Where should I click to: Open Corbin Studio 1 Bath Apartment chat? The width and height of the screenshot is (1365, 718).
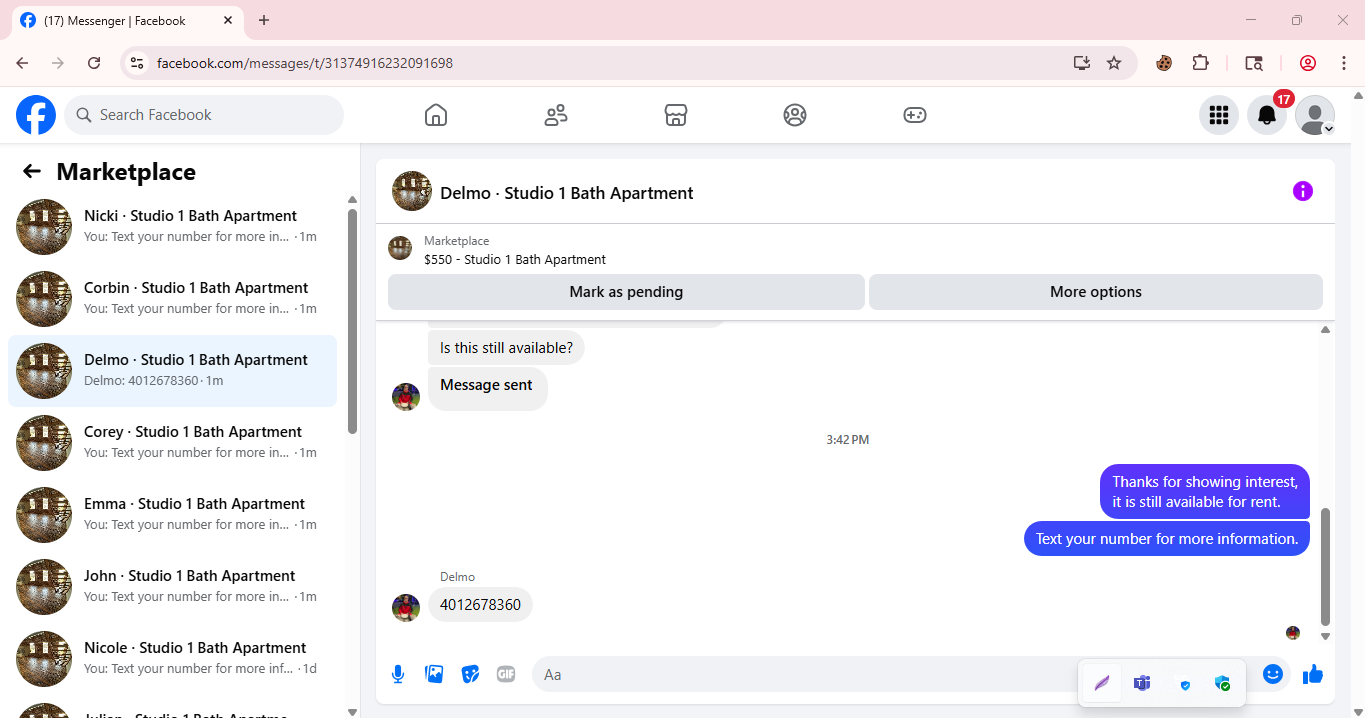[172, 299]
